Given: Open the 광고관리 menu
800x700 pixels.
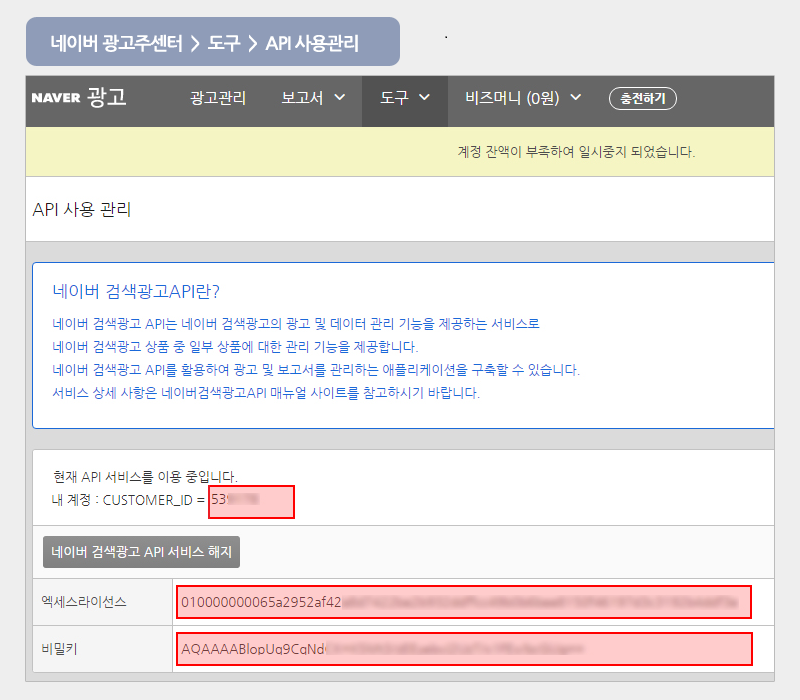Looking at the screenshot, I should 218,97.
